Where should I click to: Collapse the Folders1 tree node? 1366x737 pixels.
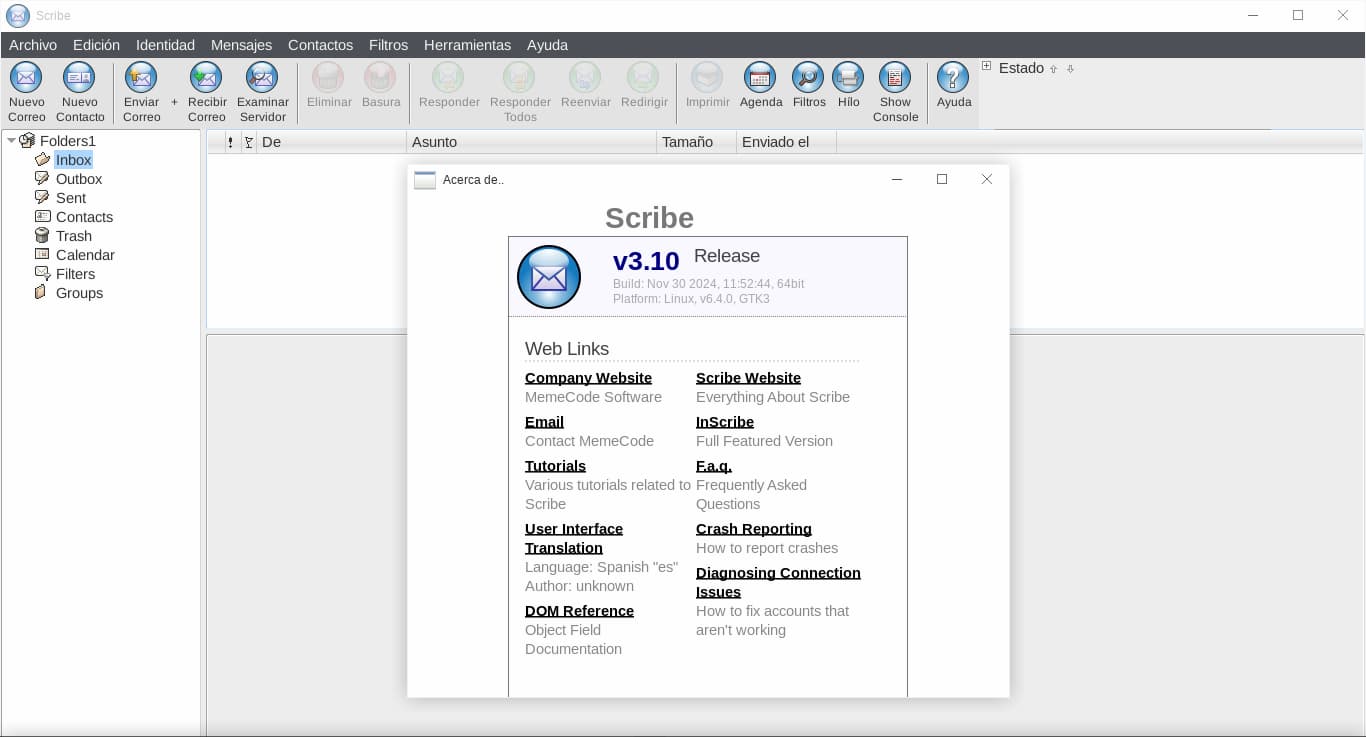tap(11, 141)
